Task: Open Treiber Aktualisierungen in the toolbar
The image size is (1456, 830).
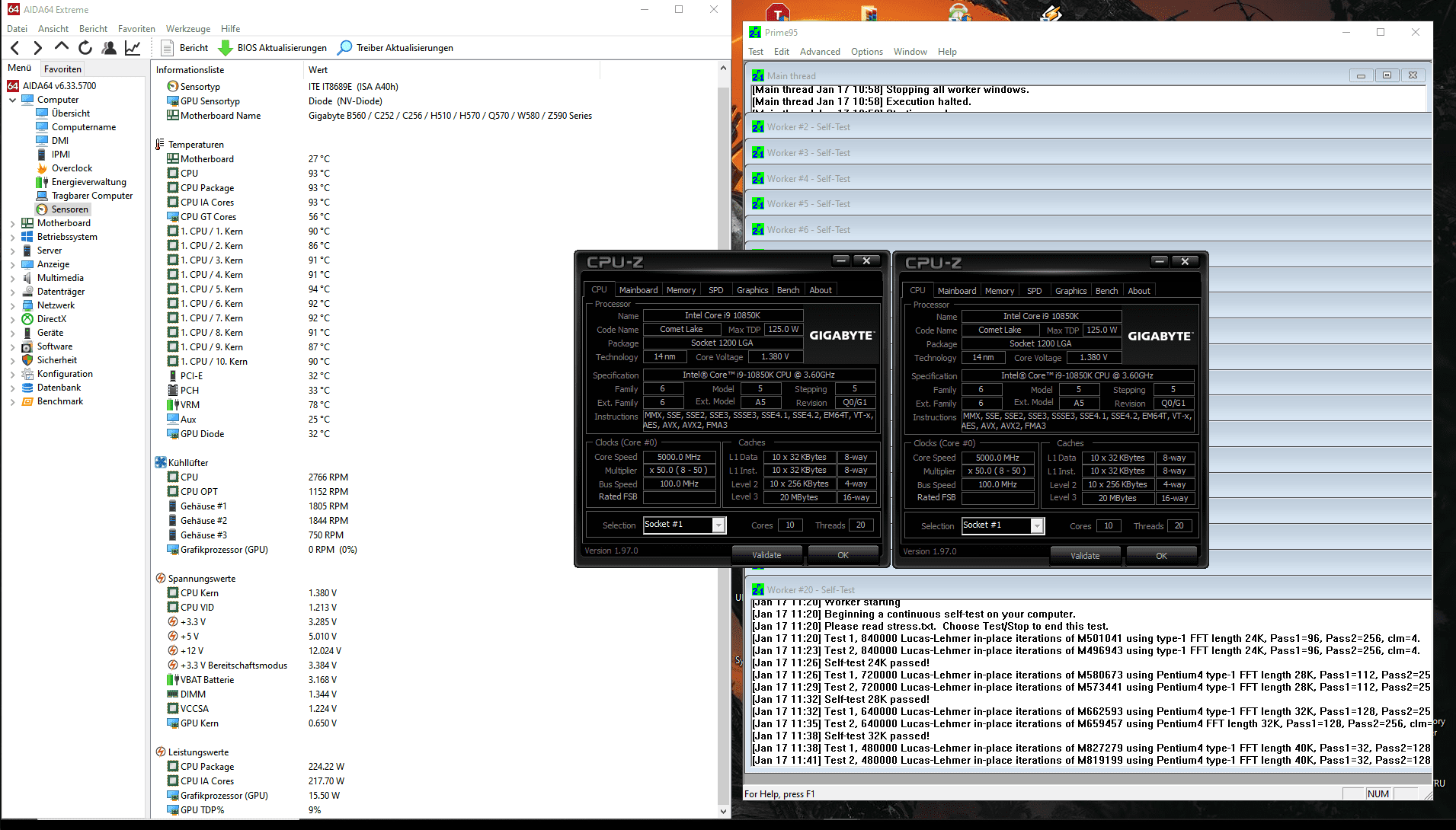Action: (x=395, y=48)
